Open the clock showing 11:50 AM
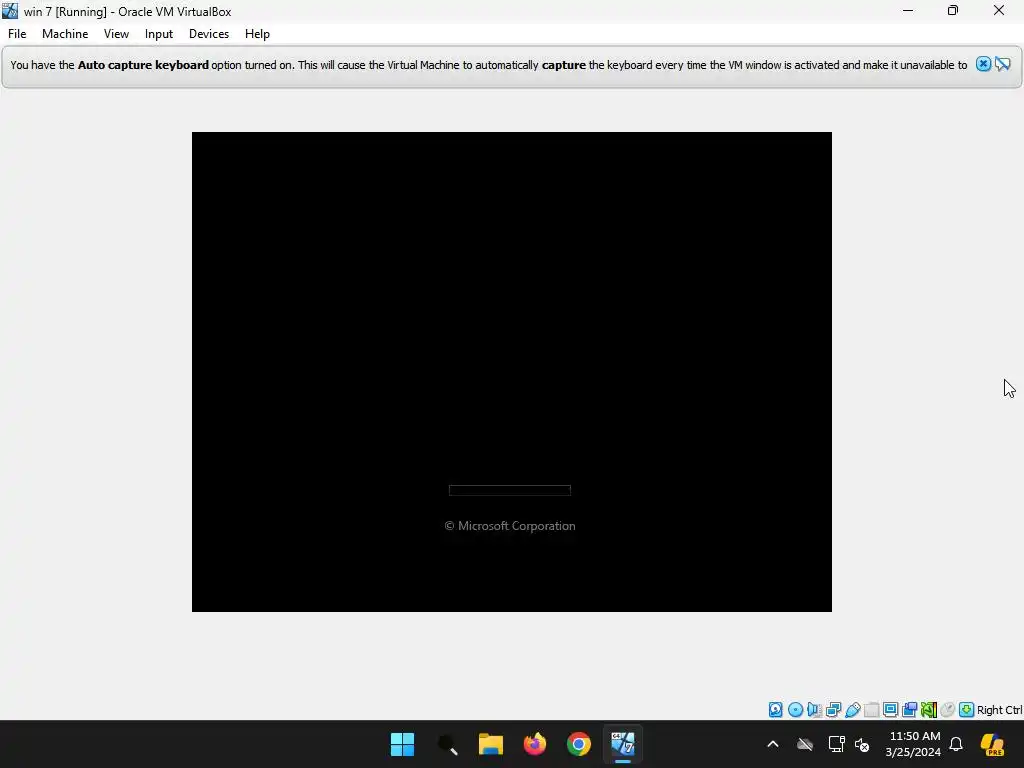Screen dimensions: 1024x768 [x=913, y=744]
